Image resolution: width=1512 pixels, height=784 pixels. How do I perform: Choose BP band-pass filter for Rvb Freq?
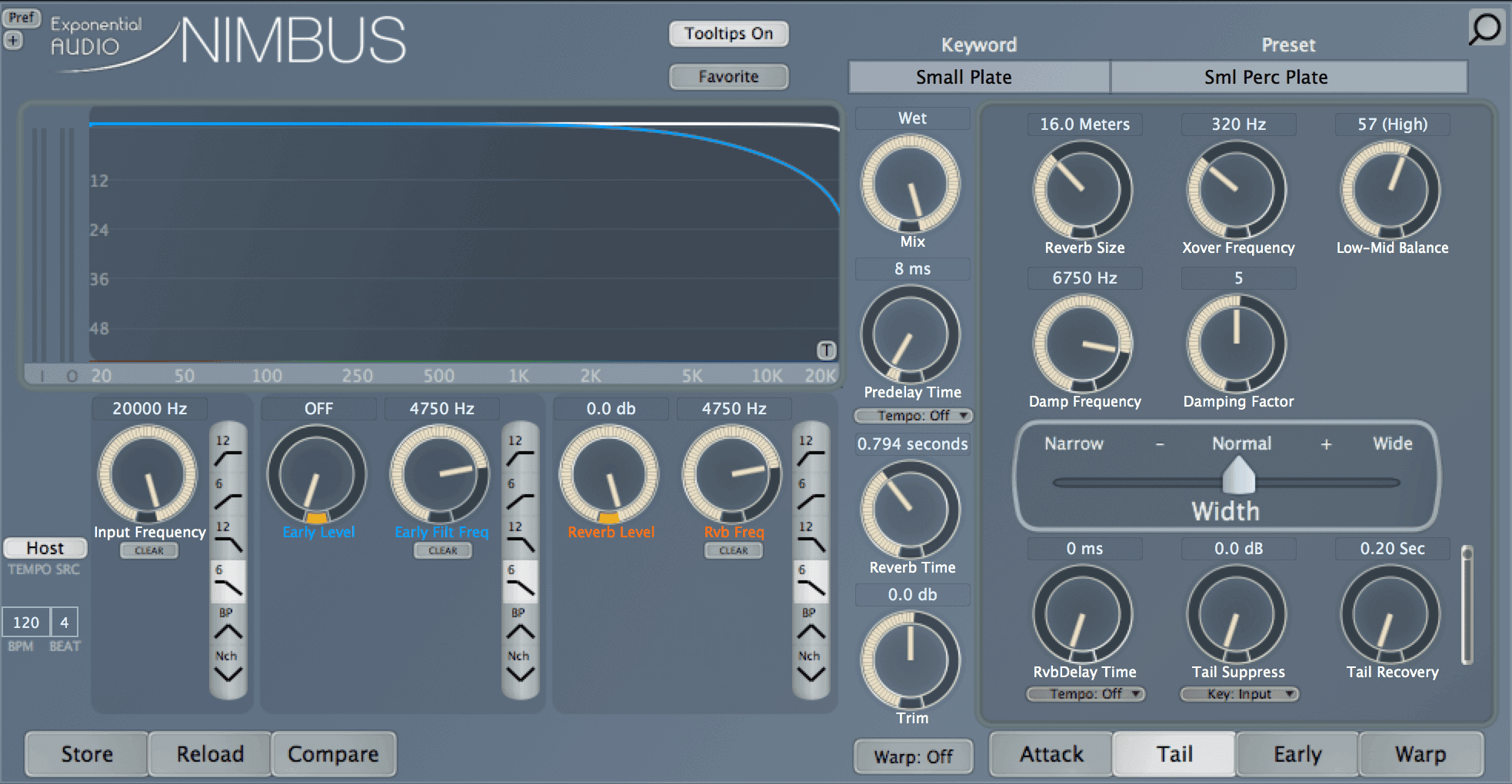click(811, 624)
